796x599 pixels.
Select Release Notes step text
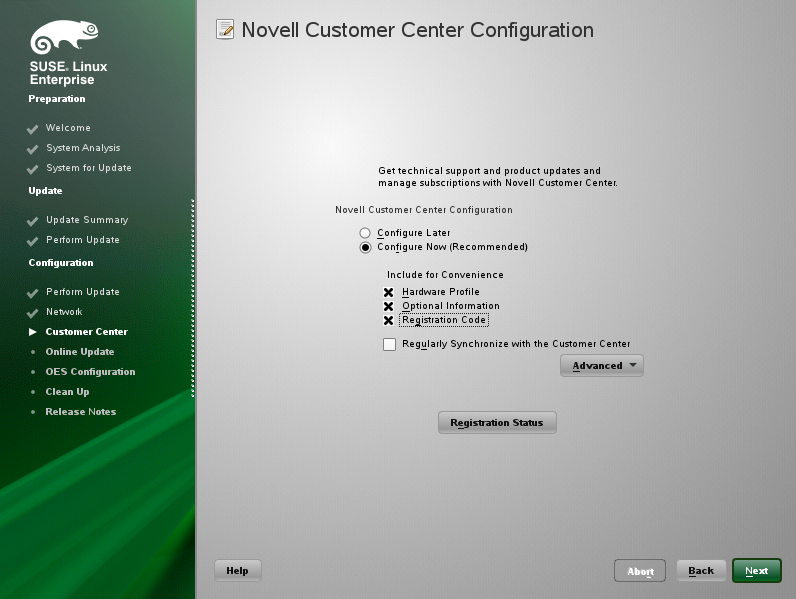point(81,412)
